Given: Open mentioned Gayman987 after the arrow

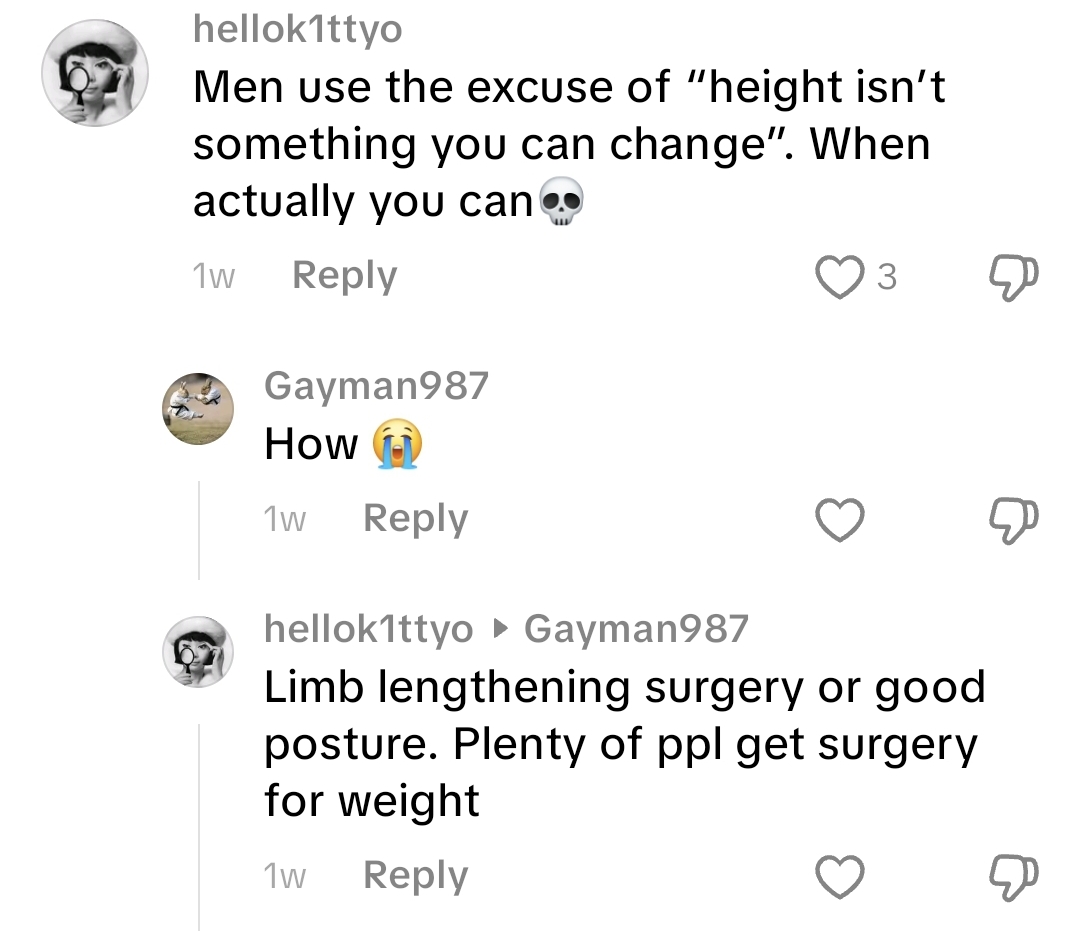Looking at the screenshot, I should click(x=636, y=629).
